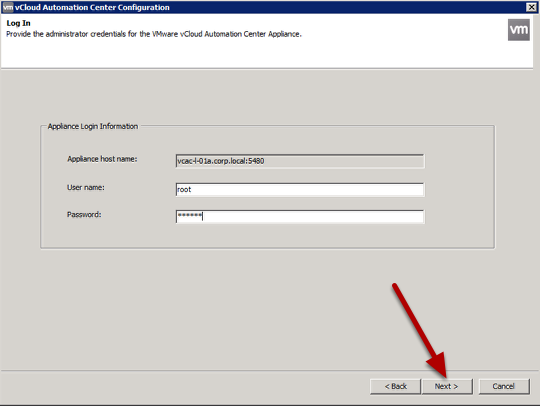The image size is (540, 406).
Task: Cancel the configuration wizard
Action: click(x=504, y=386)
